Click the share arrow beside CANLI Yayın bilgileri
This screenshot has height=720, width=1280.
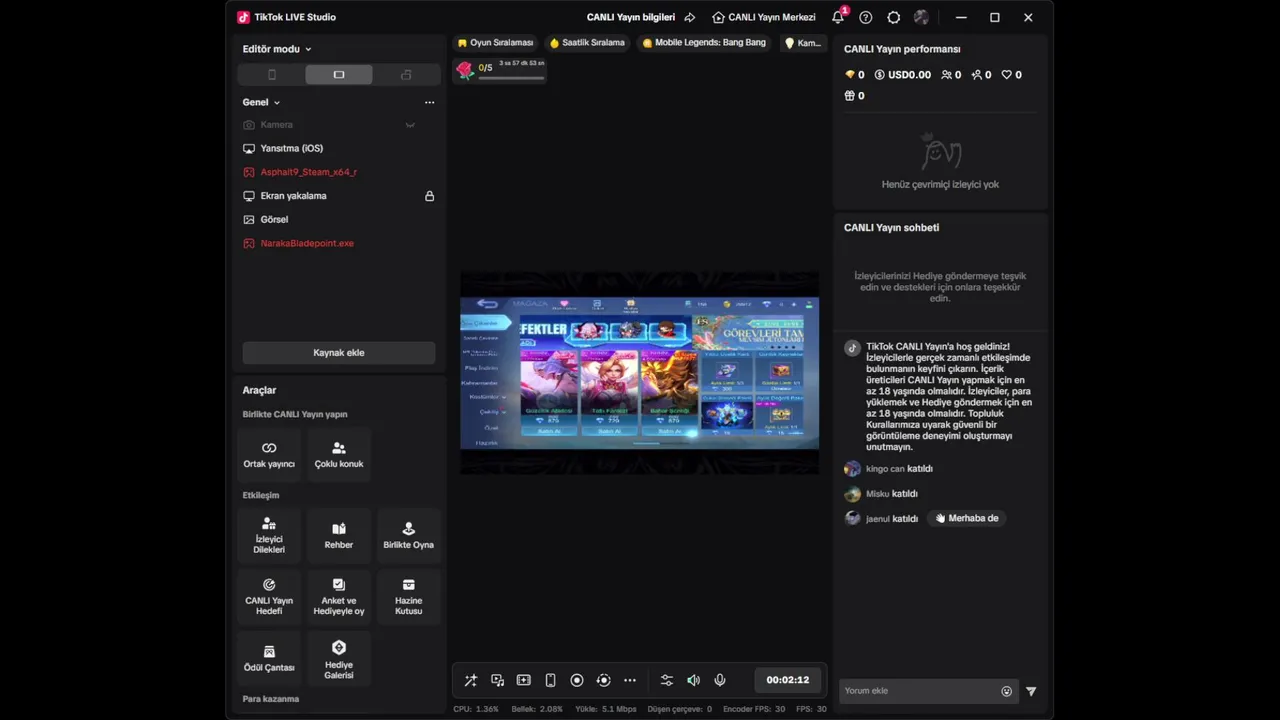click(x=690, y=17)
